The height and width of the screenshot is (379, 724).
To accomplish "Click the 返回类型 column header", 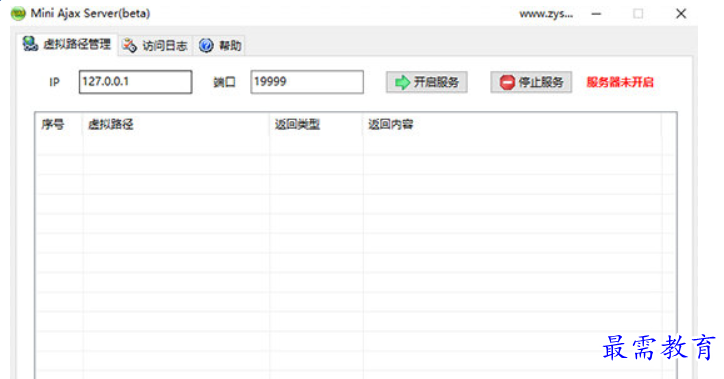I will (x=316, y=124).
